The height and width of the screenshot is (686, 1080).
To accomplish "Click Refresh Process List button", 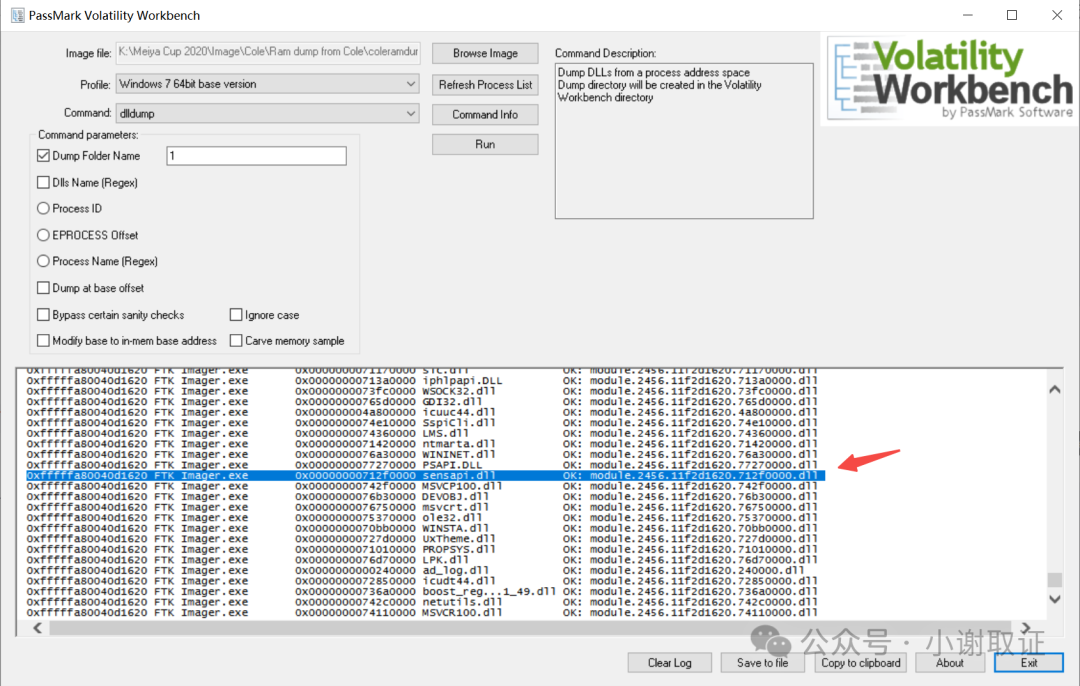I will click(485, 85).
